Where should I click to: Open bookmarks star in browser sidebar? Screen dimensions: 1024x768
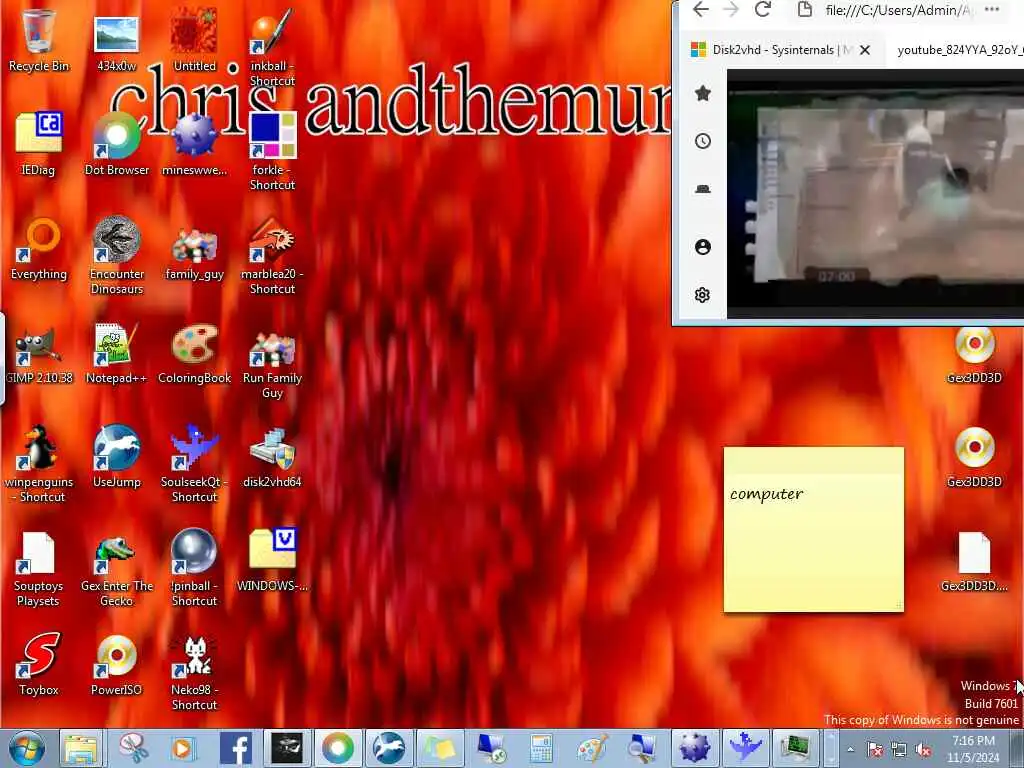(703, 93)
